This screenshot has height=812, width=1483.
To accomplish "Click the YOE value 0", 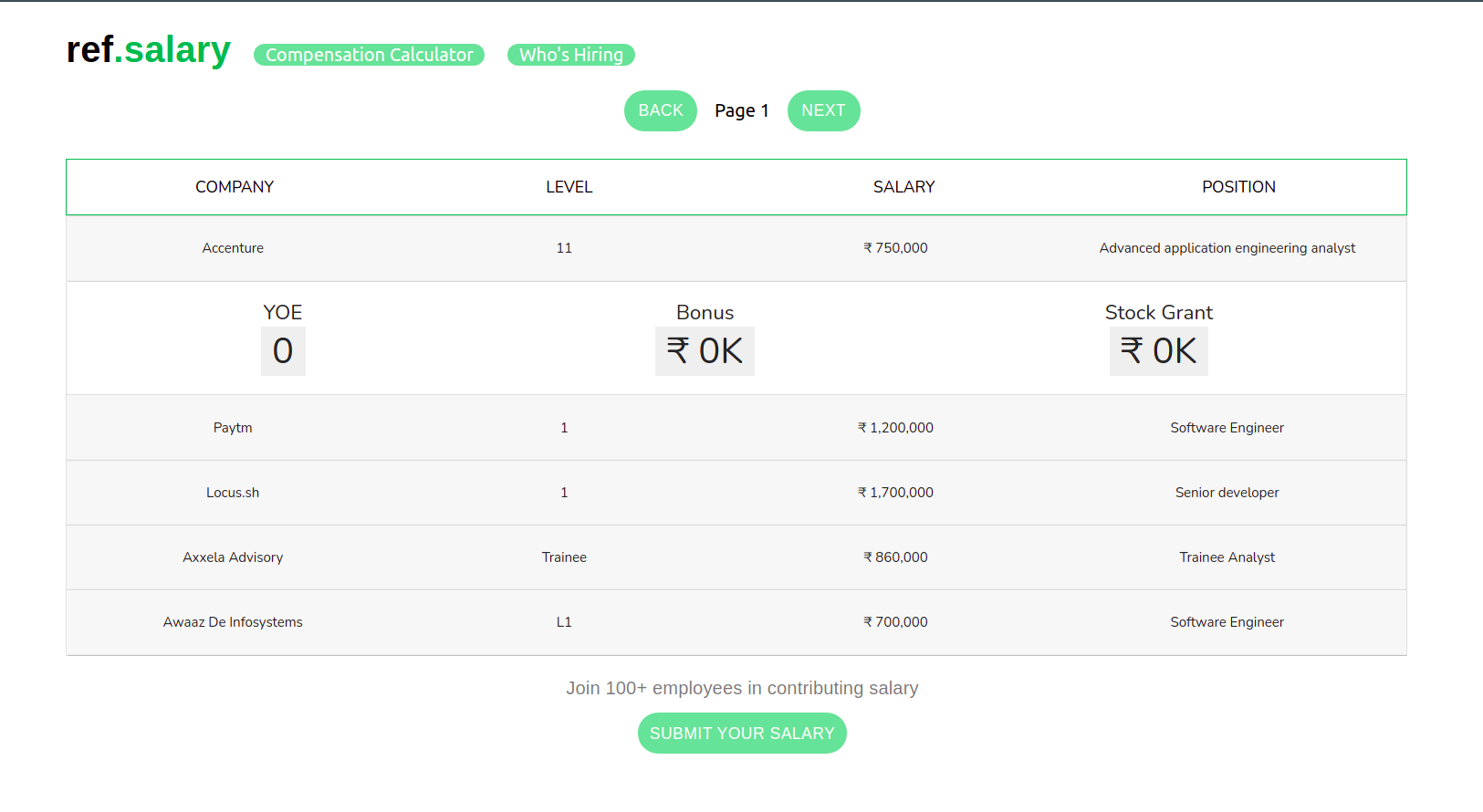I will [283, 351].
